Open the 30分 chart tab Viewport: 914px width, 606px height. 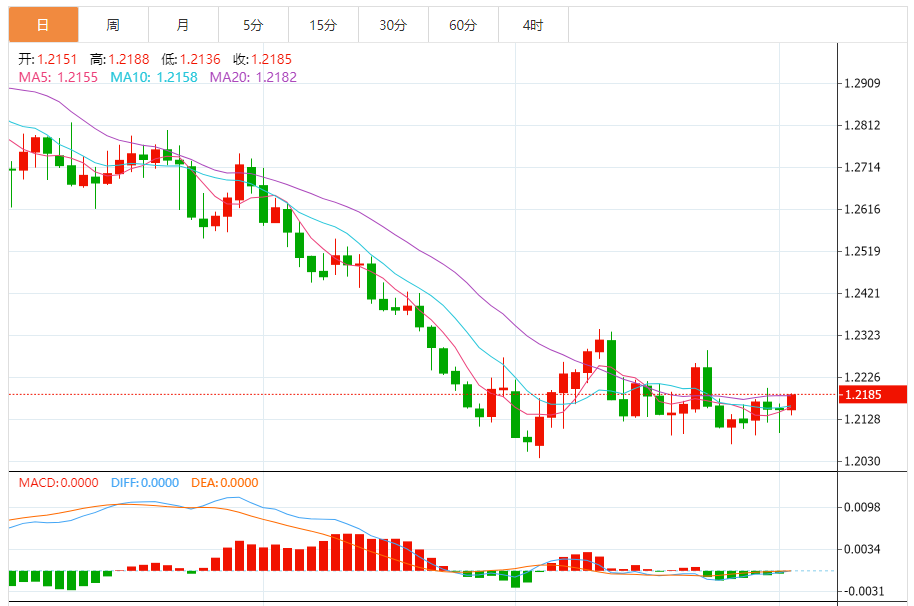(393, 25)
